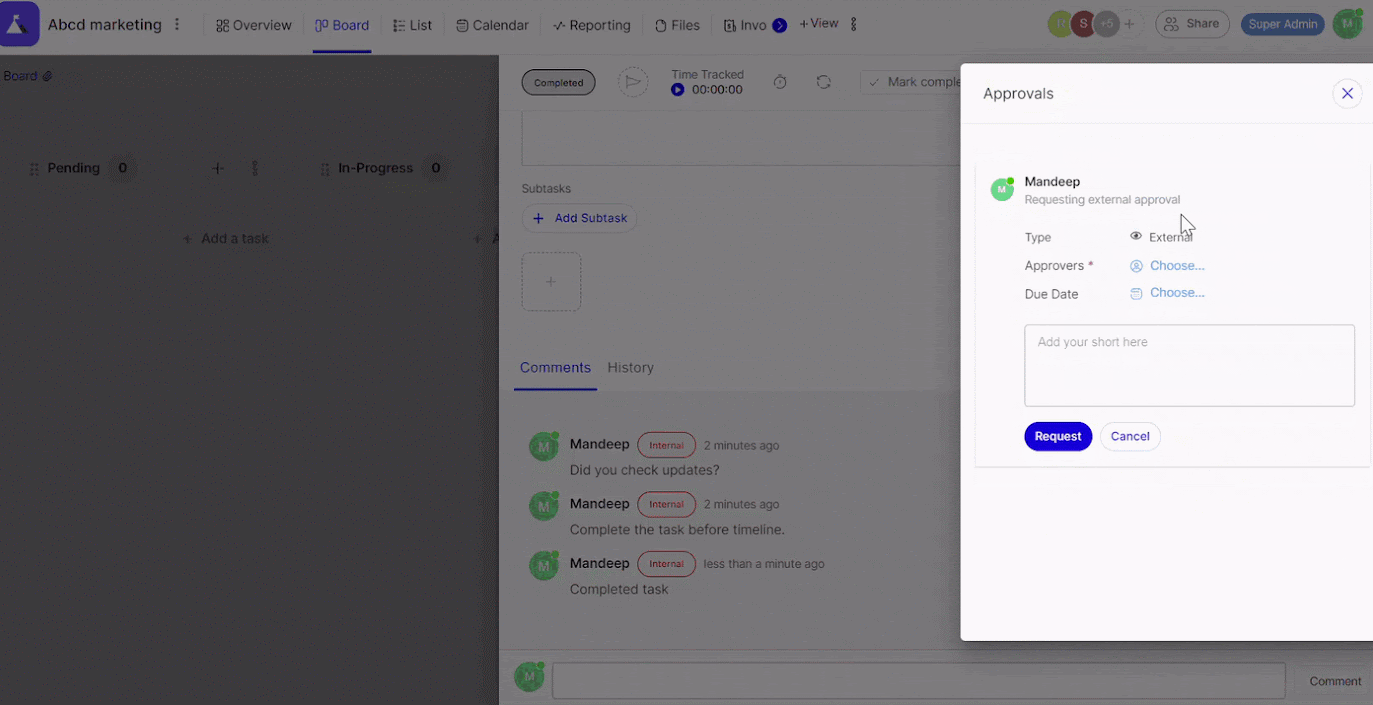Click the calendar icon beside Due Date
Image resolution: width=1373 pixels, height=705 pixels.
tap(1135, 293)
